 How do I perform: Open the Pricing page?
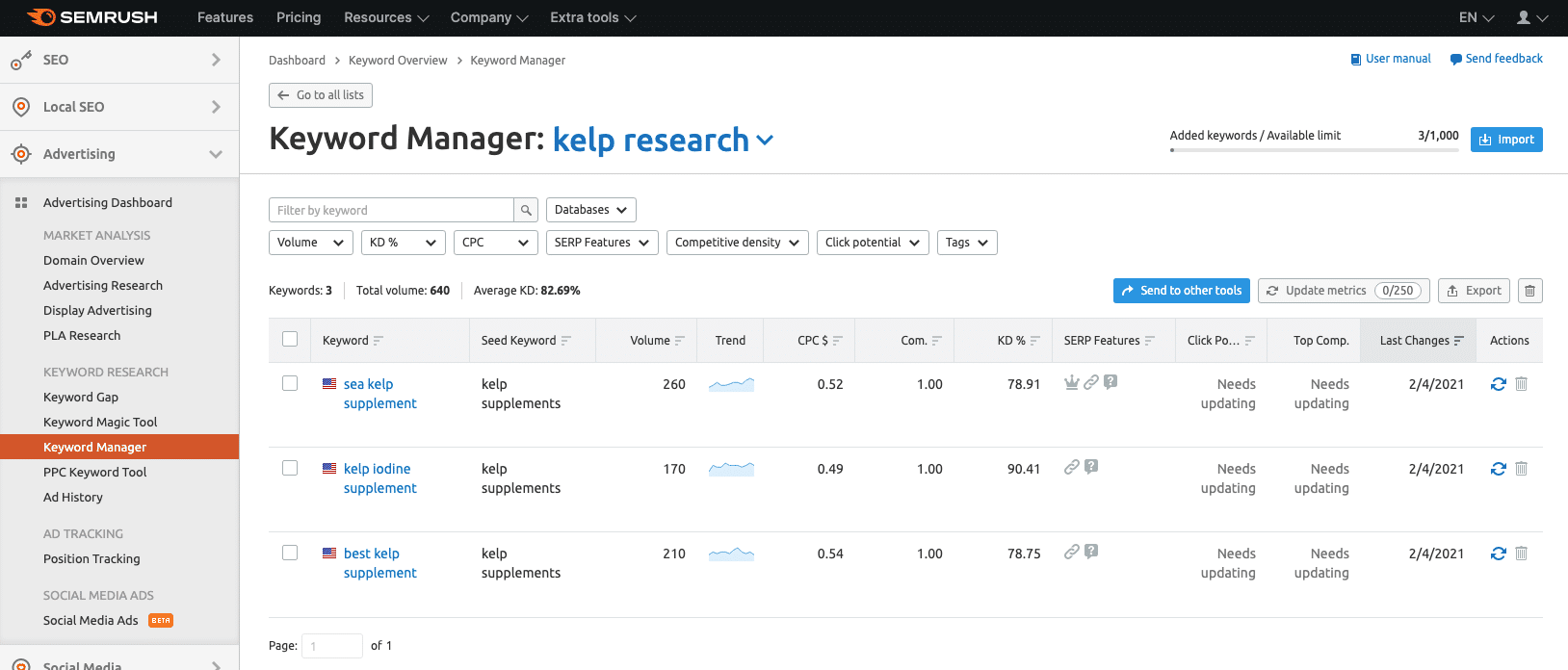tap(299, 17)
